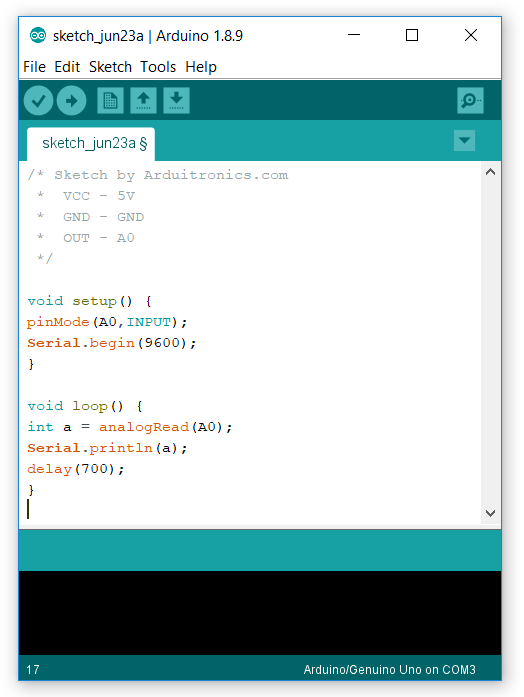The height and width of the screenshot is (697, 524).
Task: Open the Sketch menu
Action: click(x=110, y=67)
